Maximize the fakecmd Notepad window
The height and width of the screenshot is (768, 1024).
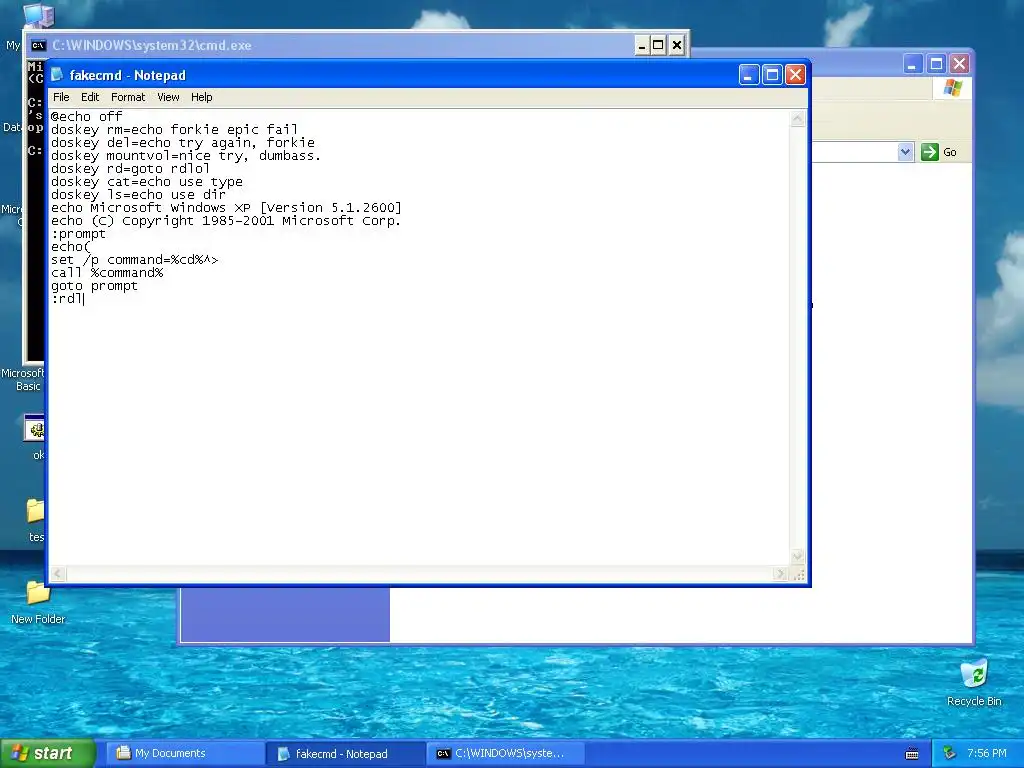[x=772, y=75]
